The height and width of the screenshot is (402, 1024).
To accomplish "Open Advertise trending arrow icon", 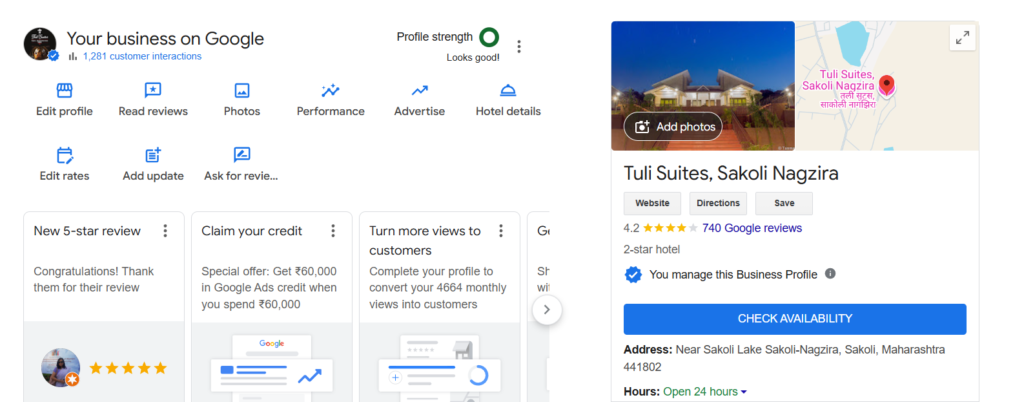I will click(419, 90).
